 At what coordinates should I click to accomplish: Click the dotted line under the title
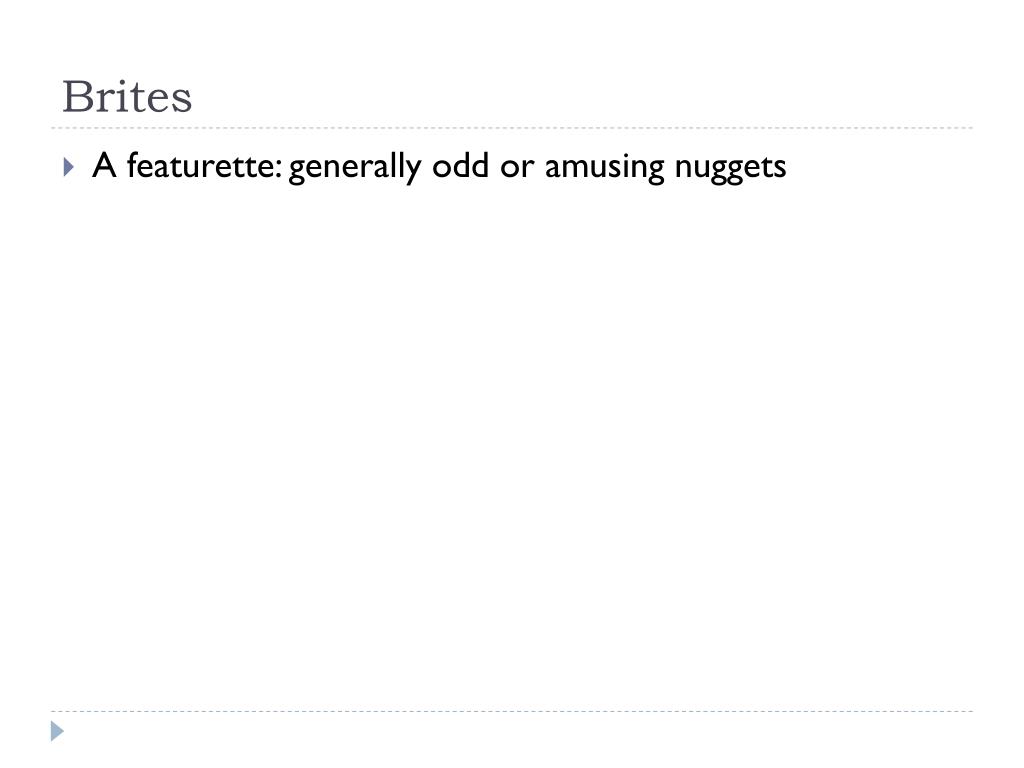coord(512,128)
